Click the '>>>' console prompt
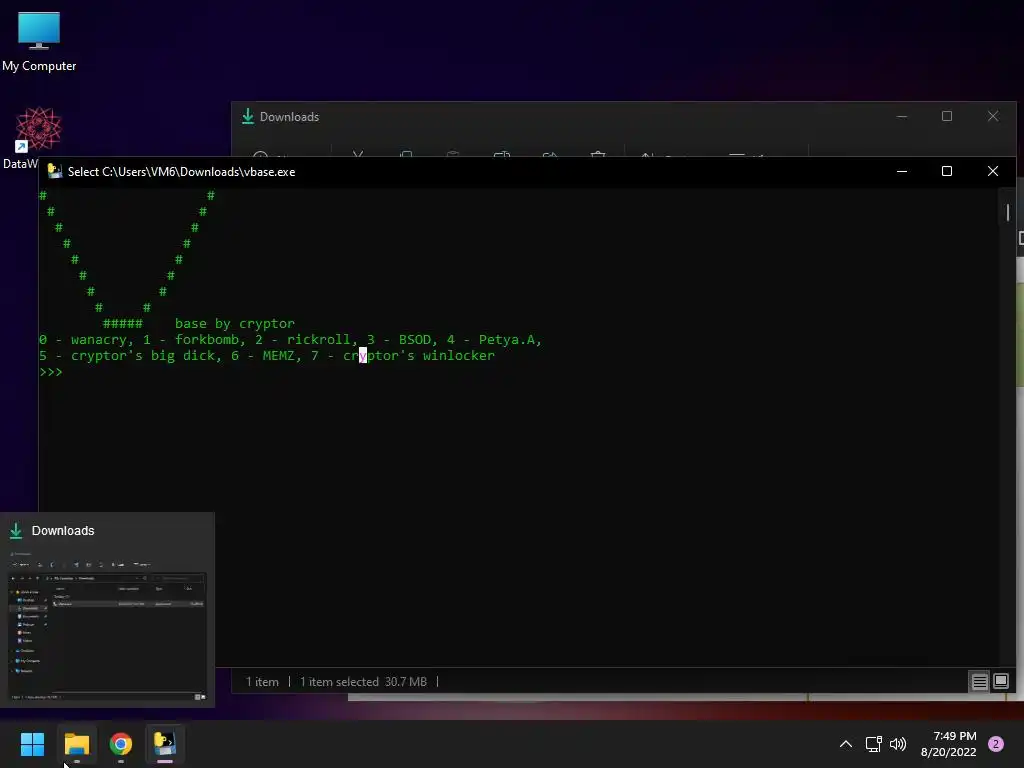Viewport: 1024px width, 768px height. pos(51,372)
